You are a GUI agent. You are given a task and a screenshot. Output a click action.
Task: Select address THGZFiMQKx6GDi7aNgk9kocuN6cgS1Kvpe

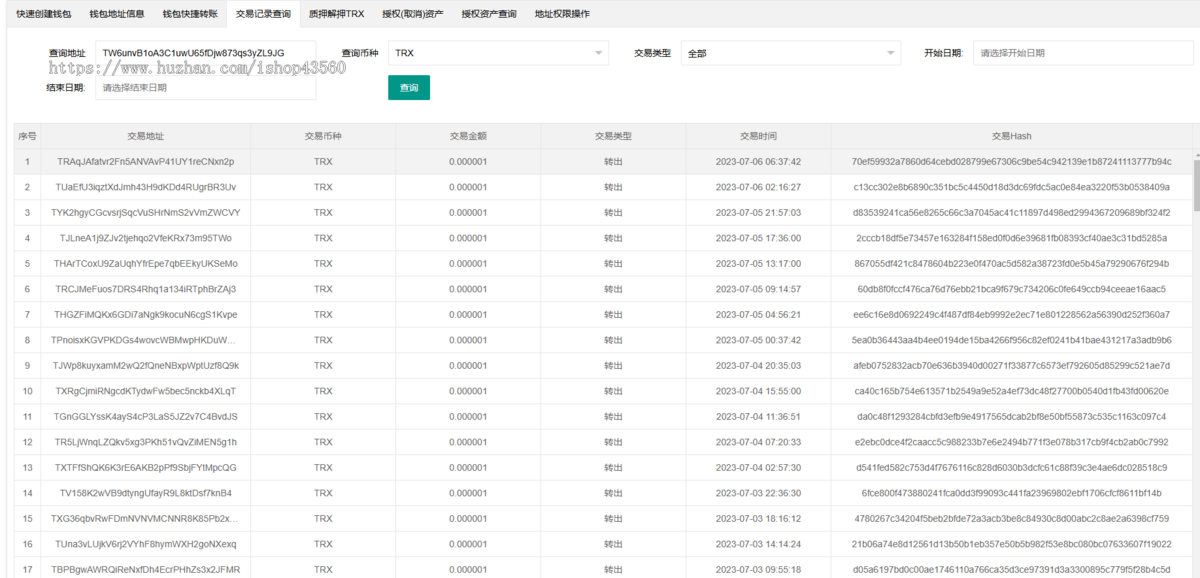coord(146,314)
